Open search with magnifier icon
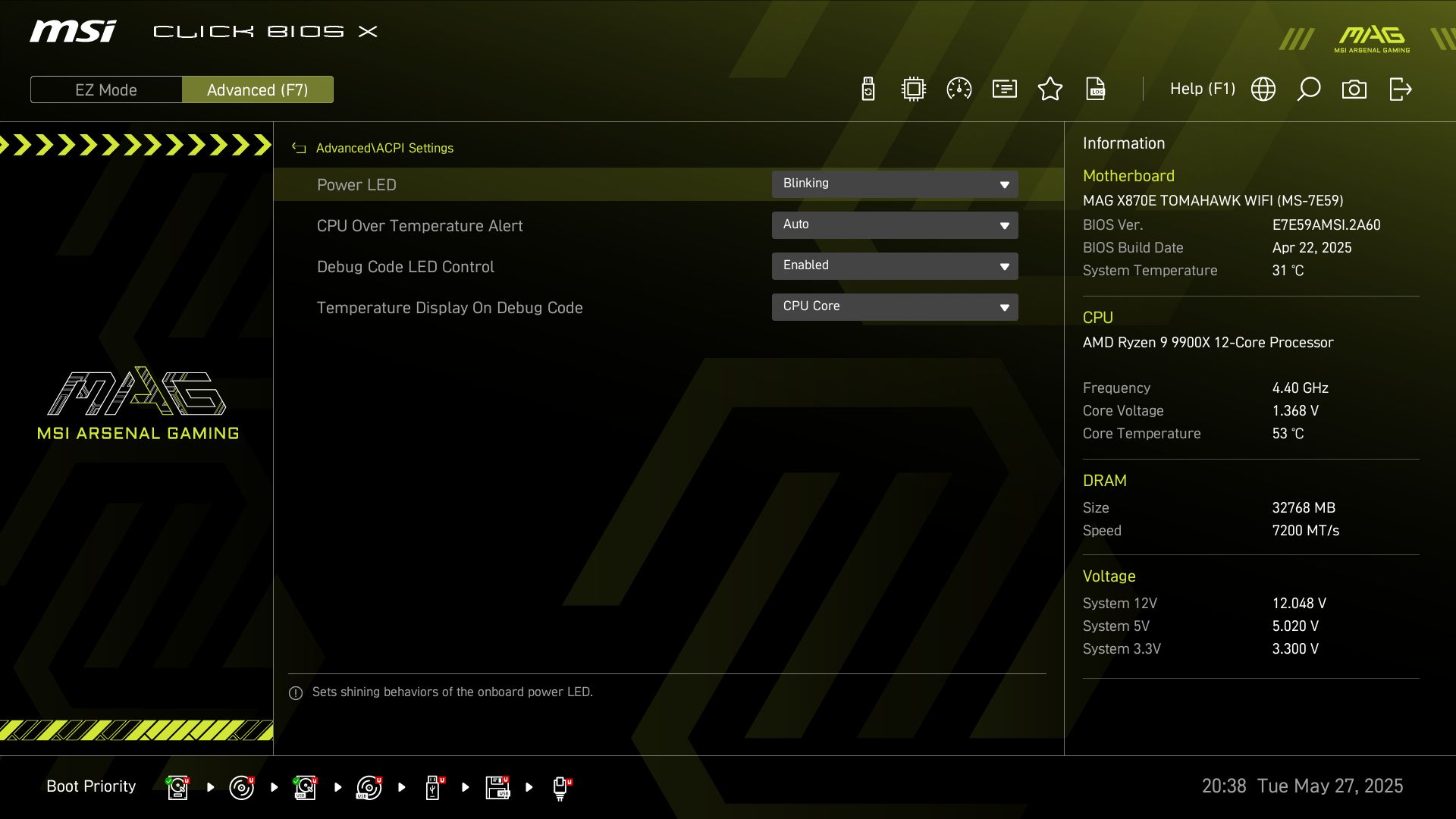The image size is (1456, 819). coord(1309,89)
